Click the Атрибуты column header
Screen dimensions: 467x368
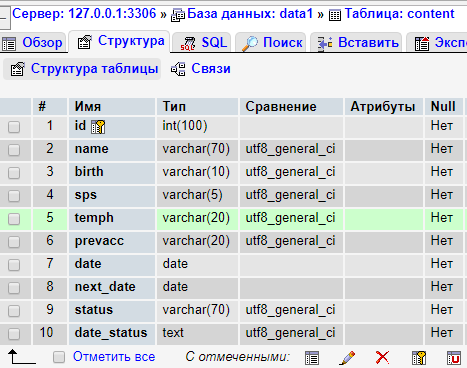pos(383,107)
